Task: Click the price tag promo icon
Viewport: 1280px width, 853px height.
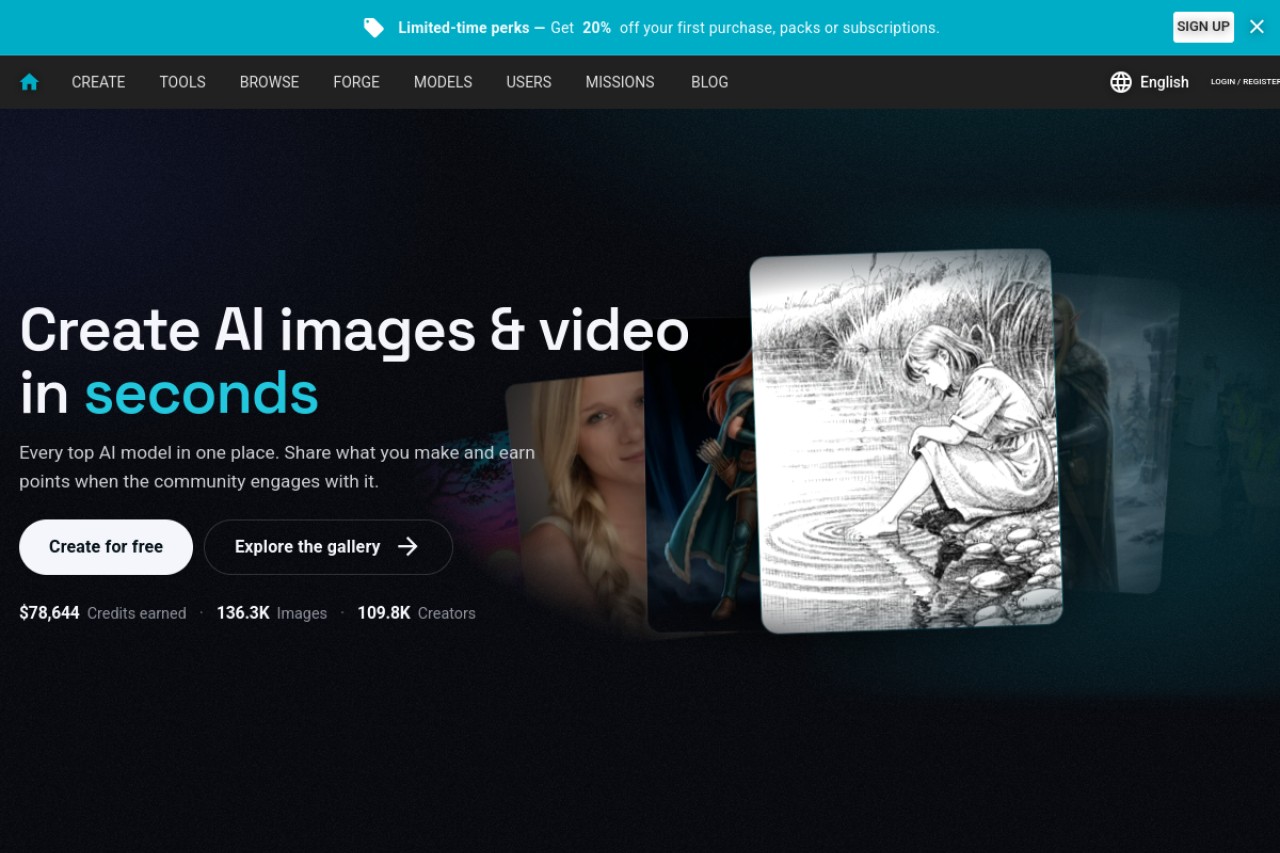Action: [x=374, y=28]
